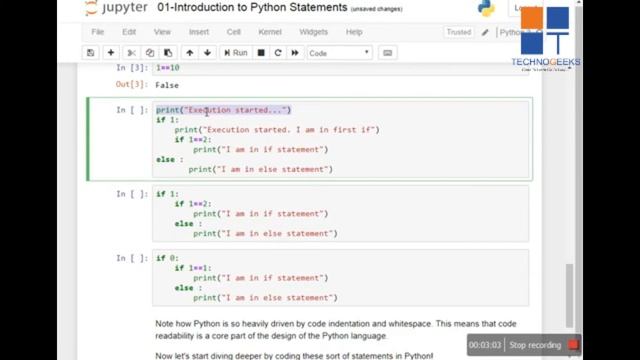Open the Help menu
The width and height of the screenshot is (640, 360).
[354, 32]
